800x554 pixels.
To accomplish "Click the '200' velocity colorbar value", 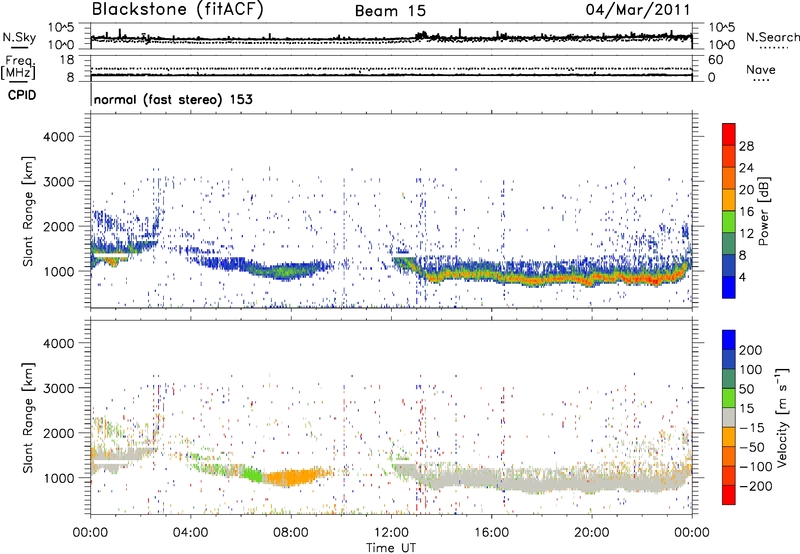I will click(x=751, y=350).
